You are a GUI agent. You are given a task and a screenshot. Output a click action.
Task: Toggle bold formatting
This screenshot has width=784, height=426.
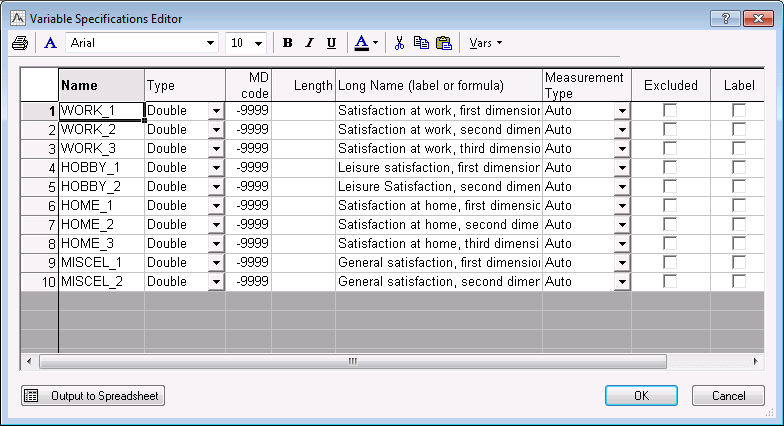click(288, 43)
